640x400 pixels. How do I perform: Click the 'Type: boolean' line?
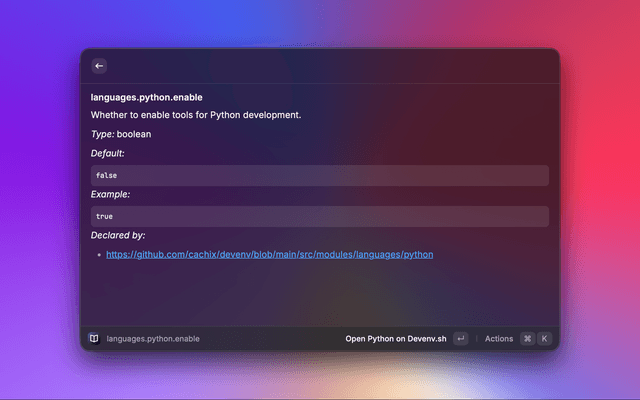click(121, 134)
